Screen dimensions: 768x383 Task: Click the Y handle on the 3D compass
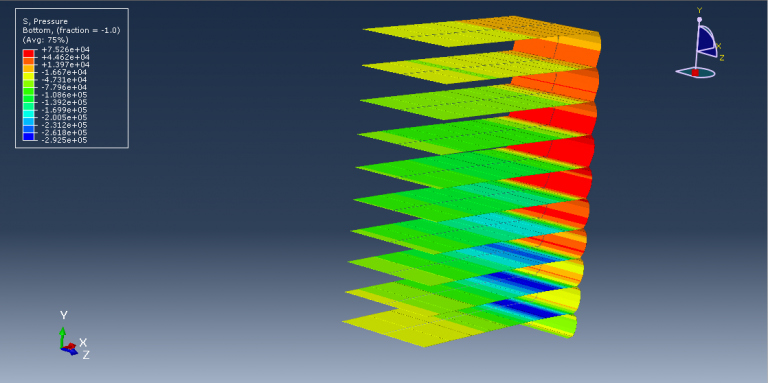[x=699, y=20]
